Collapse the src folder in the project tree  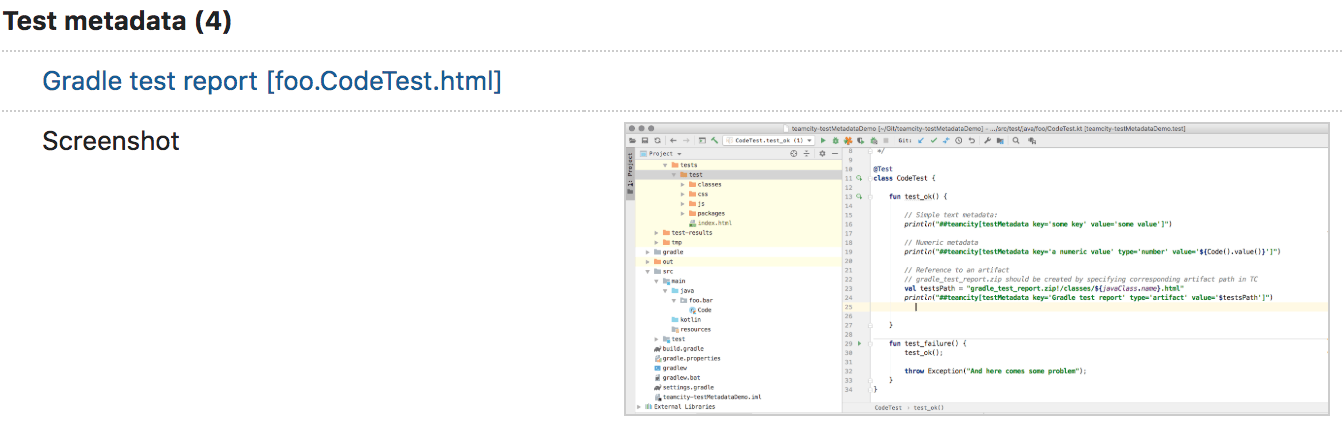pos(647,271)
